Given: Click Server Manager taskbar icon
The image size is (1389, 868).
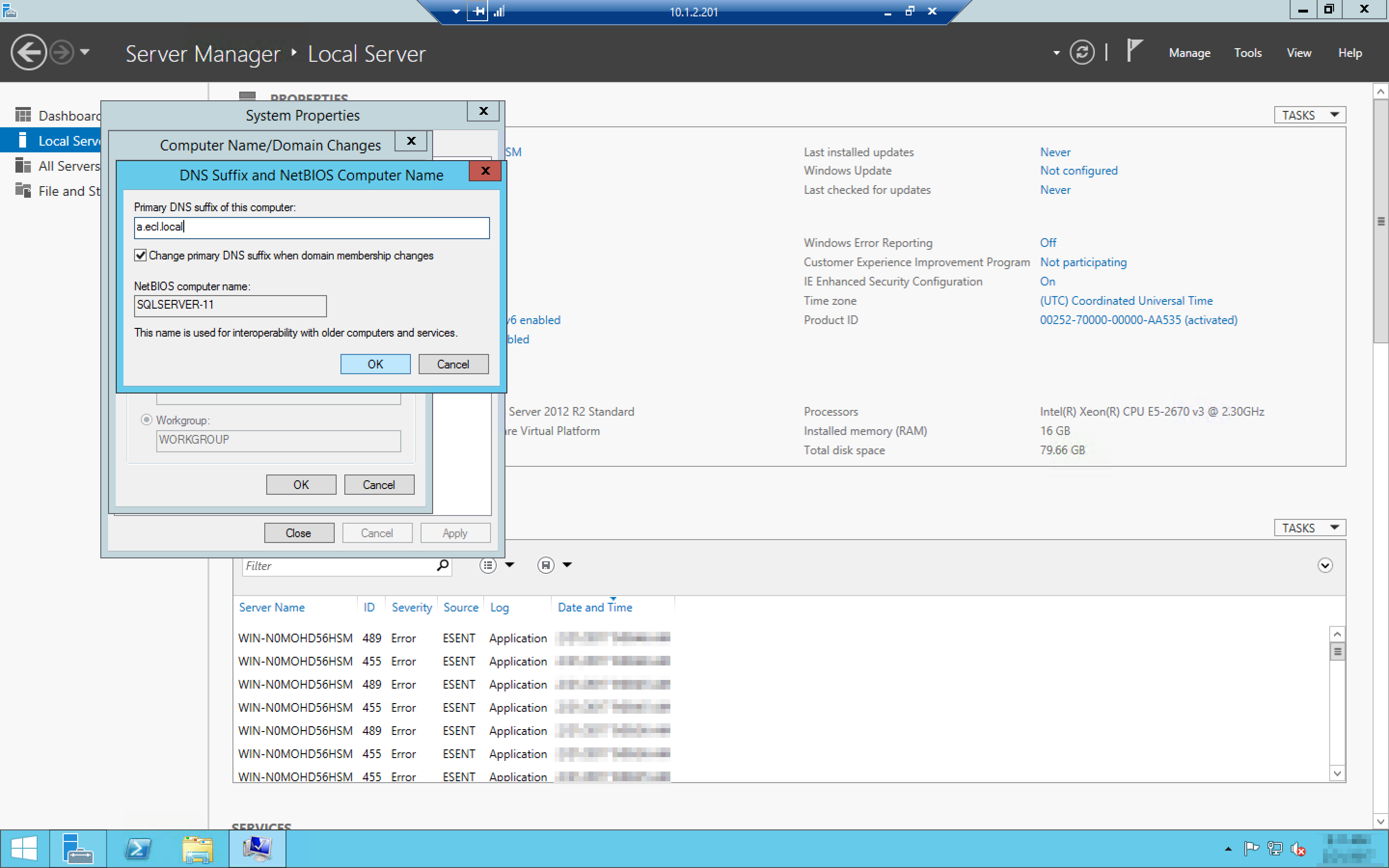Looking at the screenshot, I should point(78,849).
